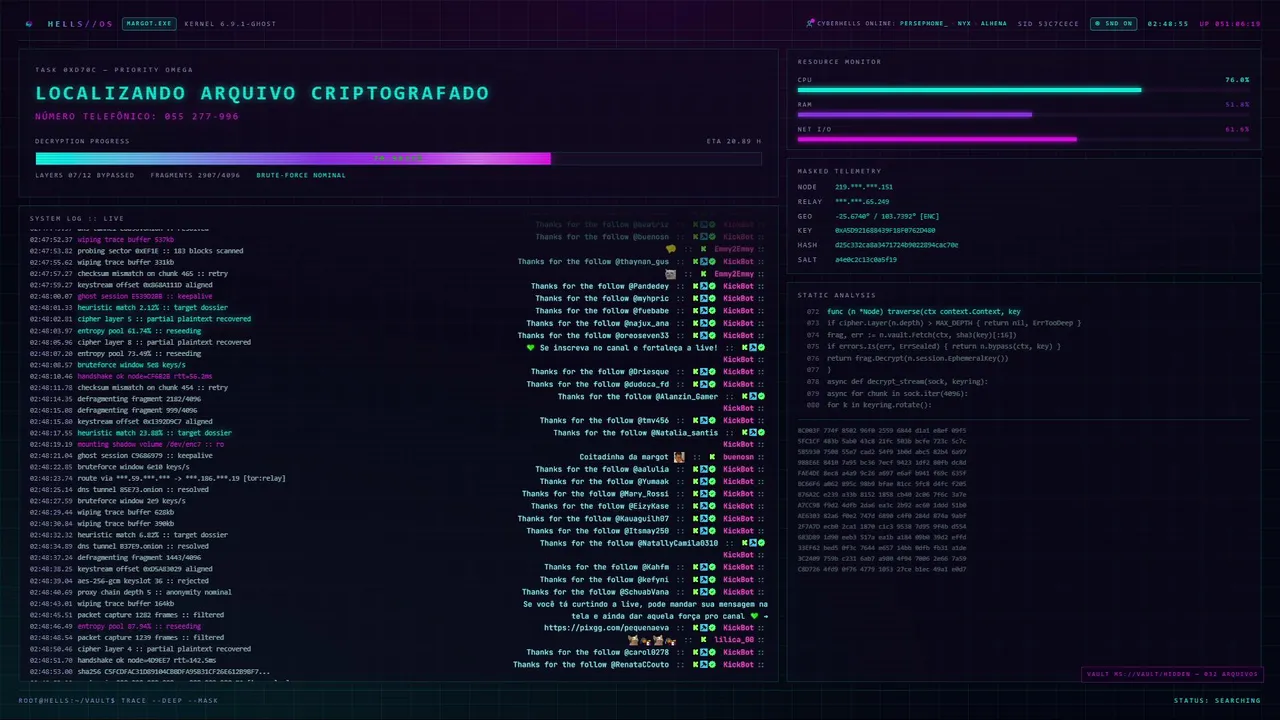The width and height of the screenshot is (1280, 720).
Task: Click the speech bubble emoji in Emmy2Emmy's message
Action: coord(671,249)
